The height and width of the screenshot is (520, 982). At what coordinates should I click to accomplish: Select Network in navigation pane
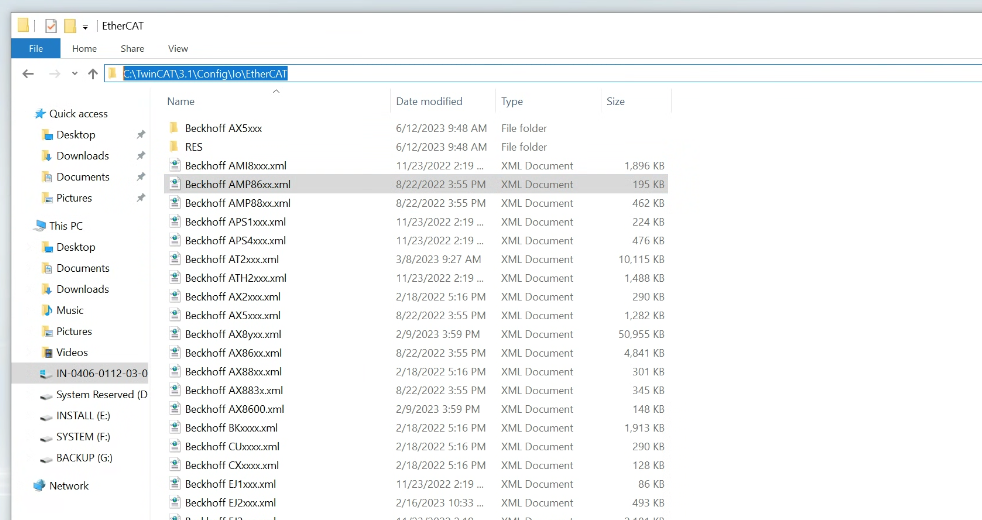click(x=69, y=486)
